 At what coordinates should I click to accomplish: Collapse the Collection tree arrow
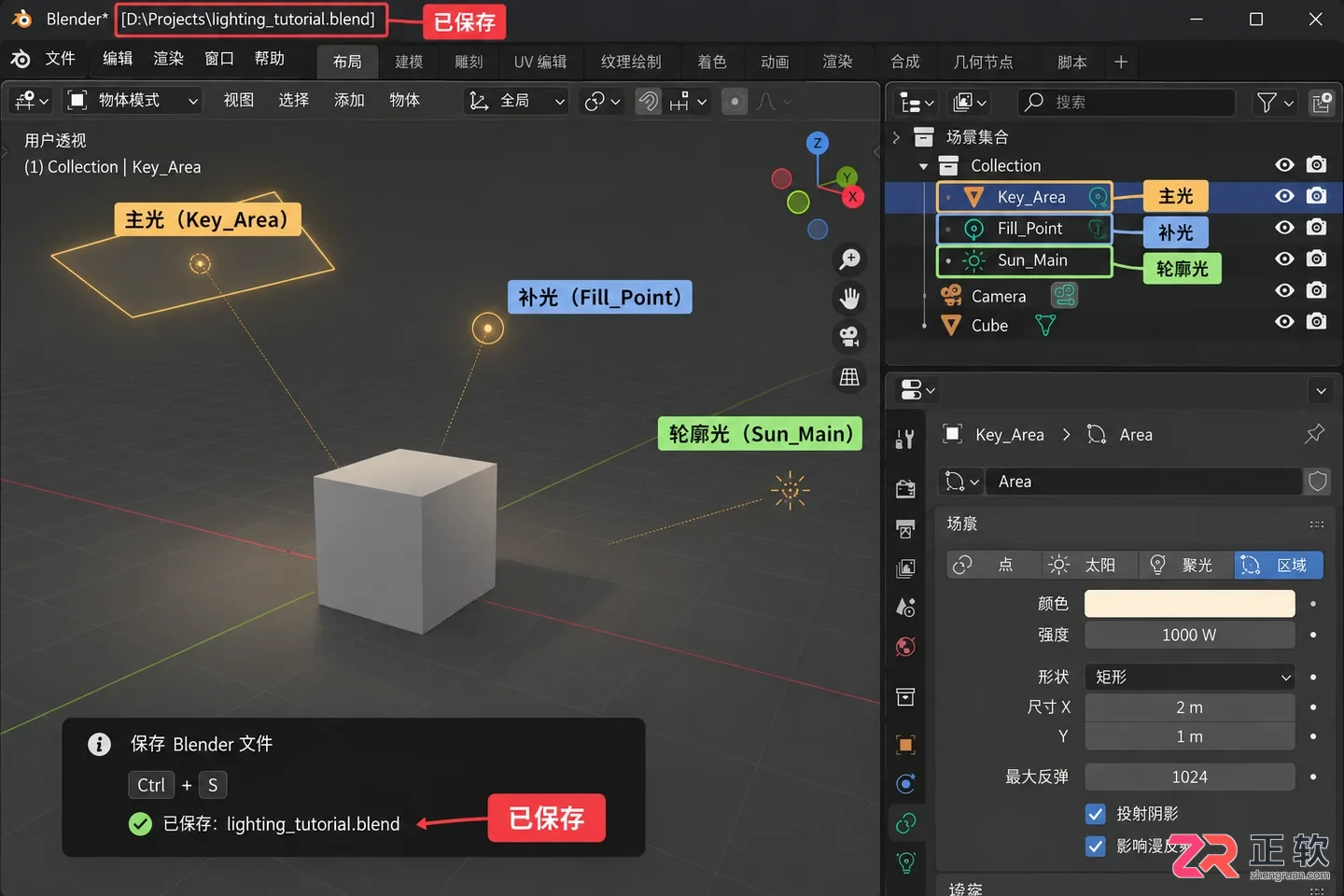923,166
